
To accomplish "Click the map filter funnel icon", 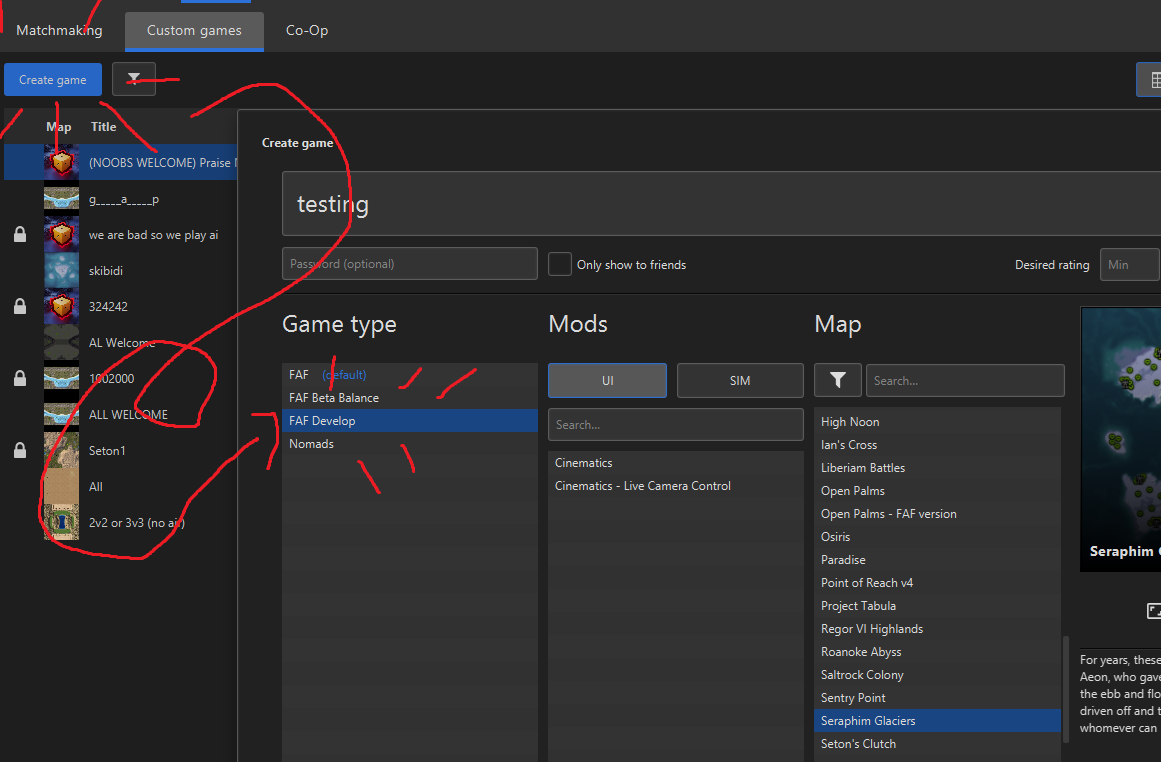I will pyautogui.click(x=837, y=380).
